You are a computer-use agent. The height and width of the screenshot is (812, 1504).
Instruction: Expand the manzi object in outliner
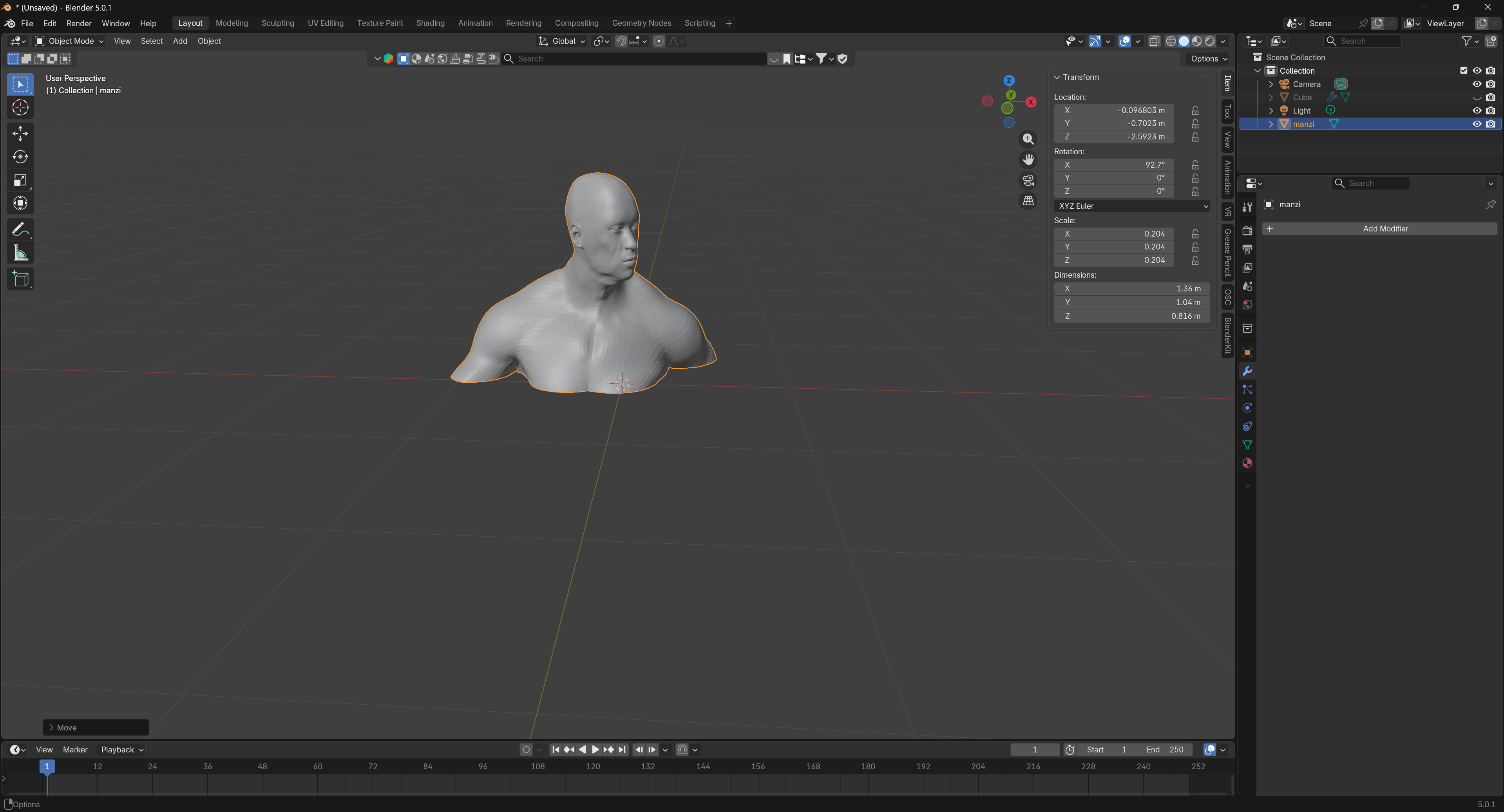pyautogui.click(x=1271, y=124)
